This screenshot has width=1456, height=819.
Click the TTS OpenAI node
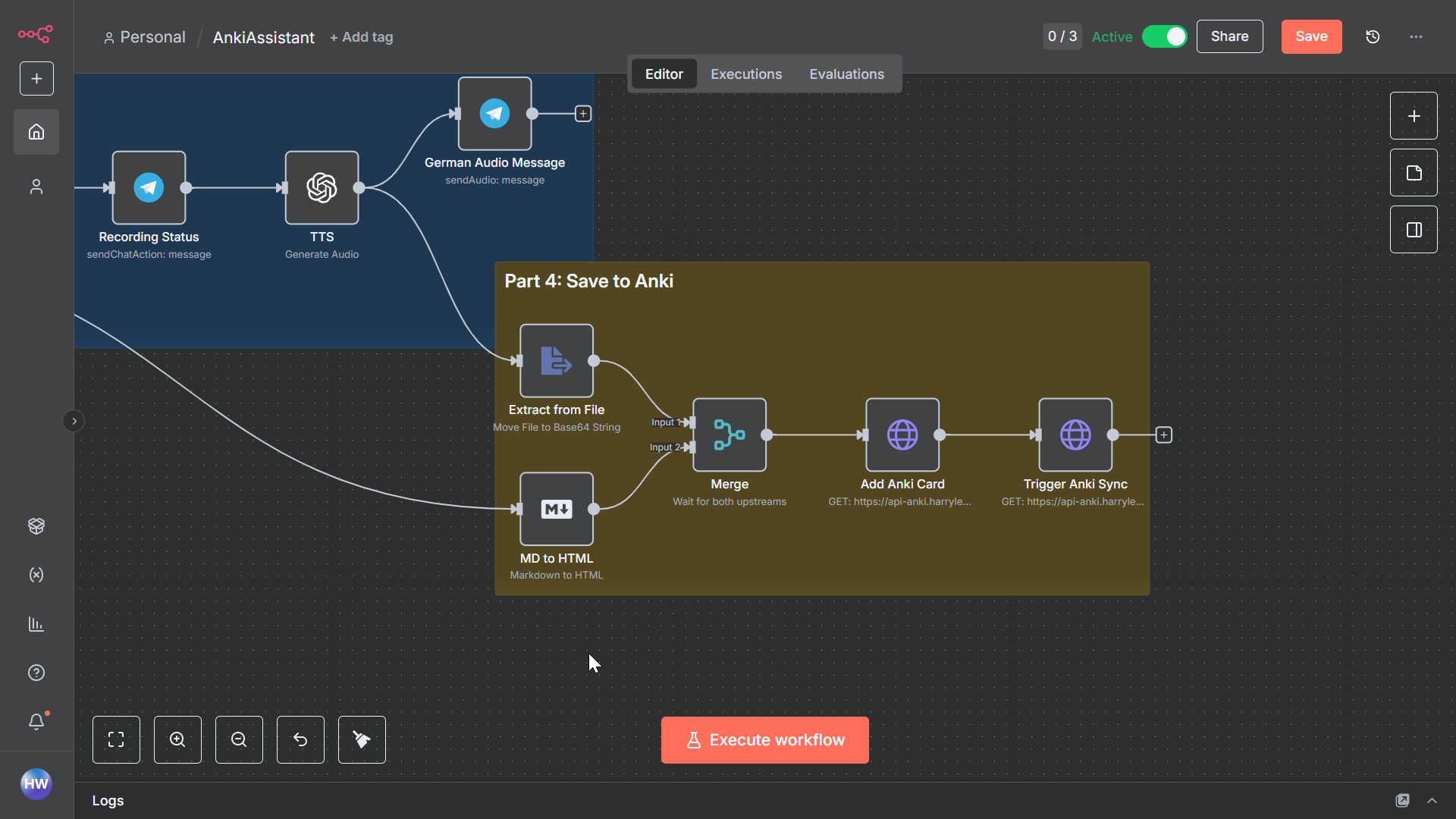point(322,187)
